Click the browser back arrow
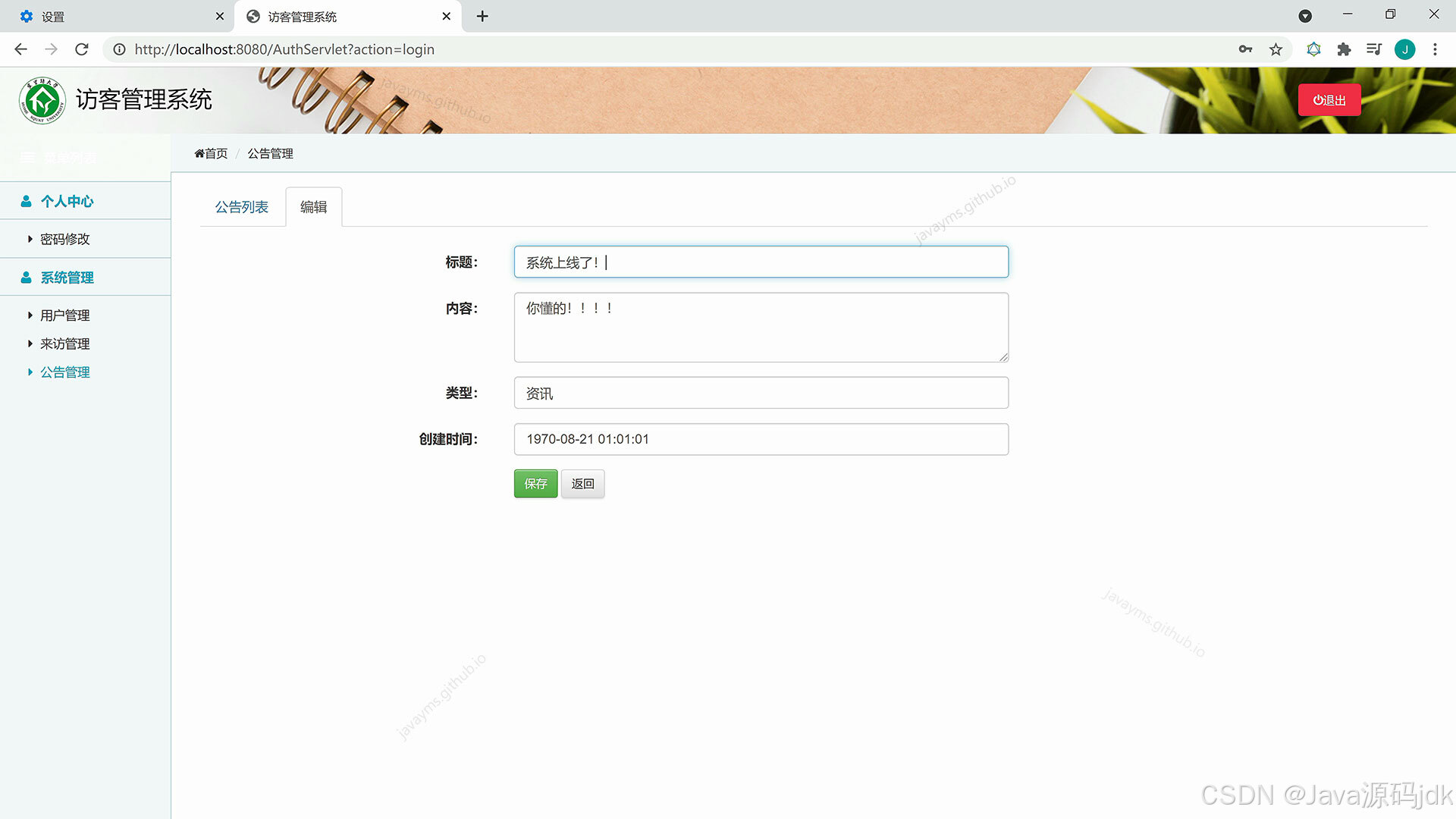This screenshot has width=1456, height=819. click(x=20, y=49)
